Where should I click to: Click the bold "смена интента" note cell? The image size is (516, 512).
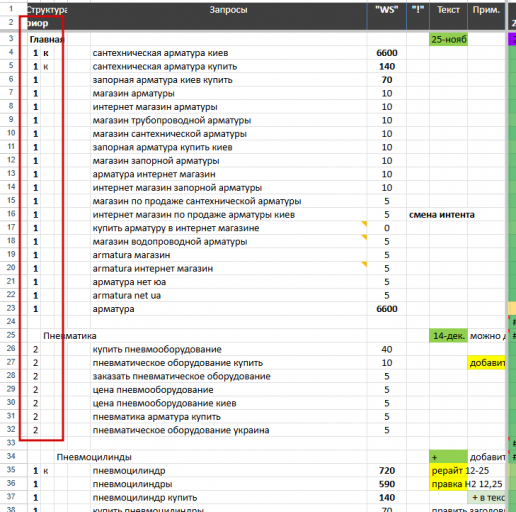click(442, 215)
